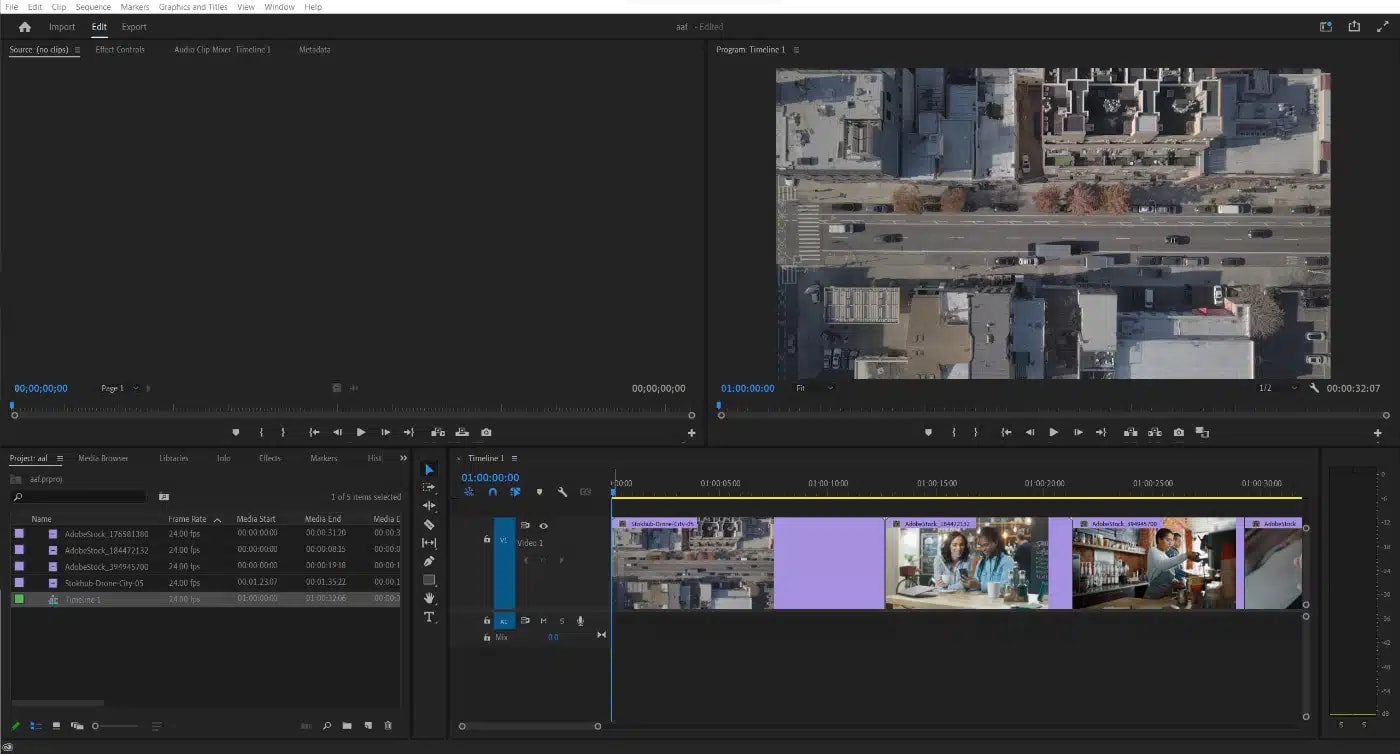Open the 1/2 playback resolution dropdown

tap(1277, 388)
